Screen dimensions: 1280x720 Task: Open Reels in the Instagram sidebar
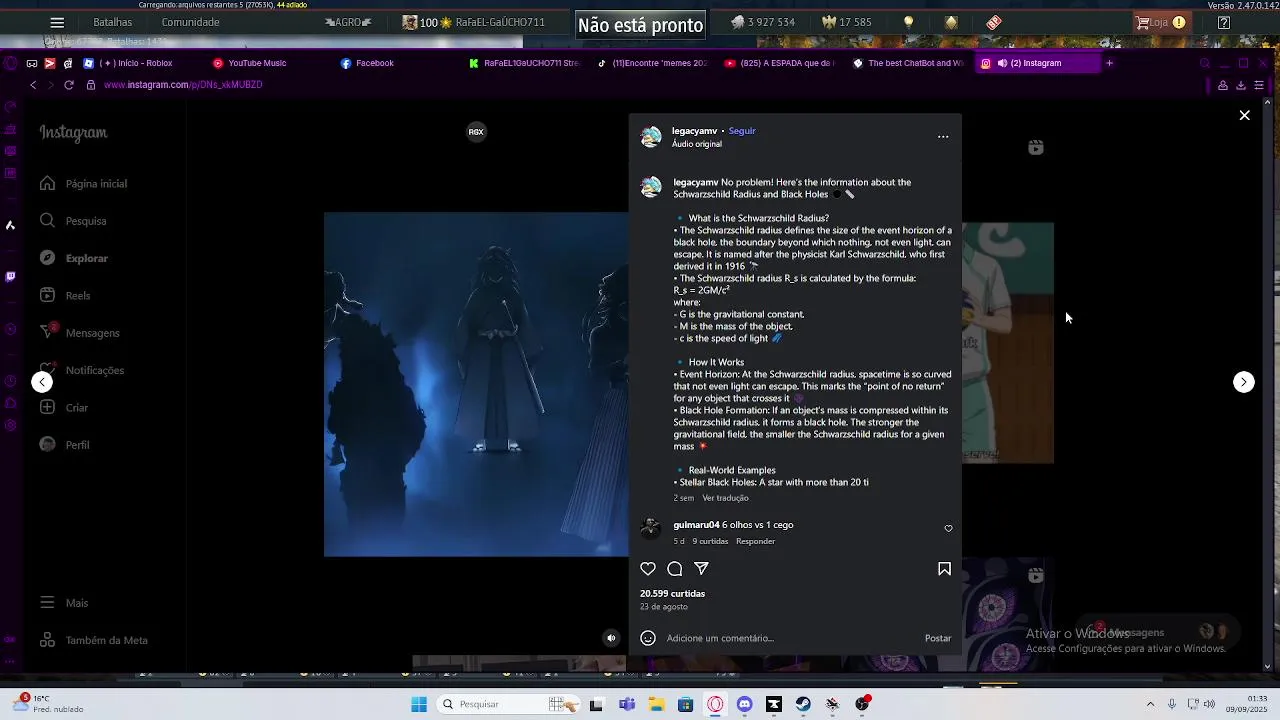coord(65,296)
